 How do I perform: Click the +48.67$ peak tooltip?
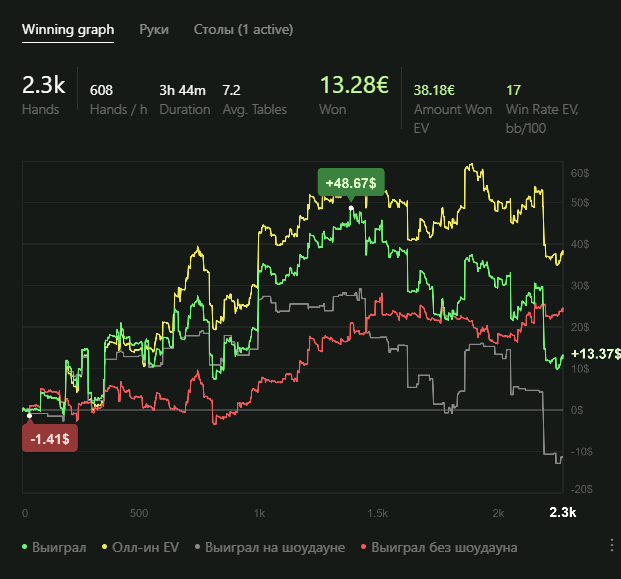350,183
